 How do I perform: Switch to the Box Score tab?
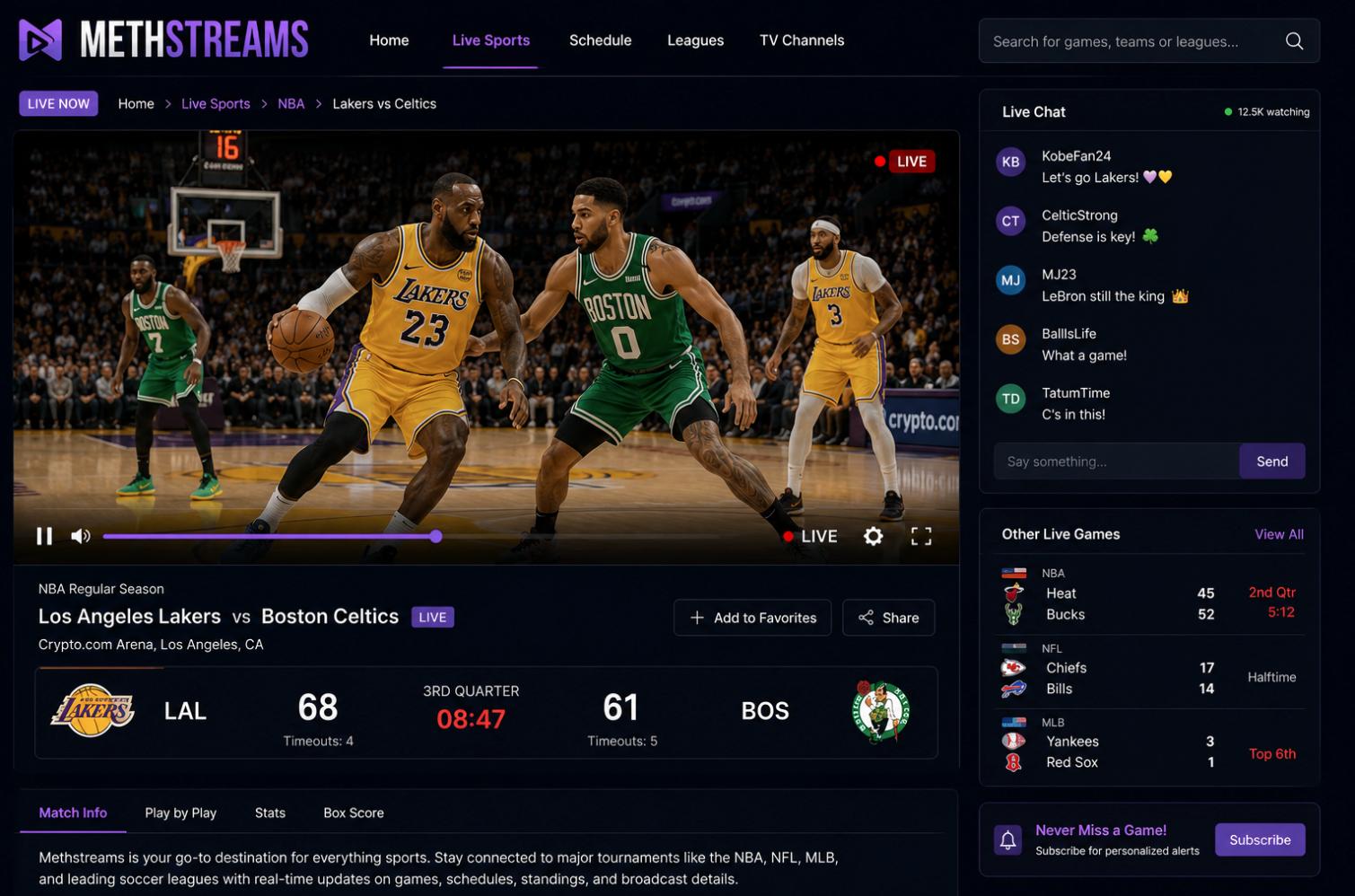354,813
